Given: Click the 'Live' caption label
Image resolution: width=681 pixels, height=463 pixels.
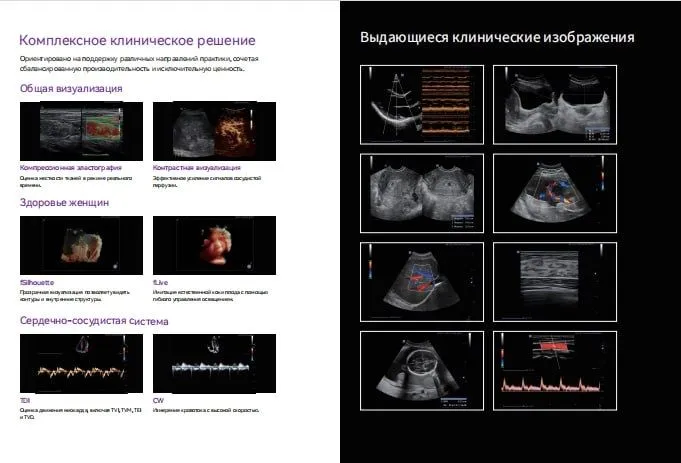Looking at the screenshot, I should point(160,282).
